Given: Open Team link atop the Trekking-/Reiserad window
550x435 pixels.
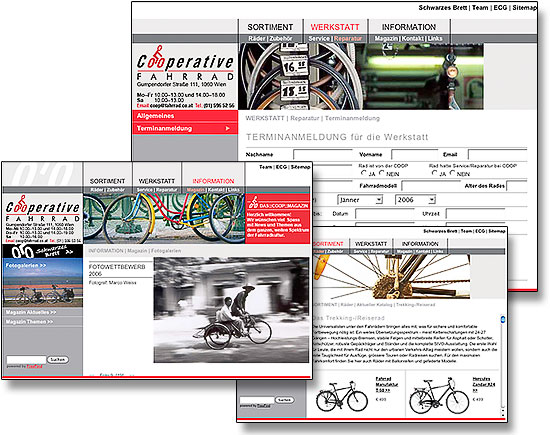Looking at the screenshot, I should coord(466,231).
